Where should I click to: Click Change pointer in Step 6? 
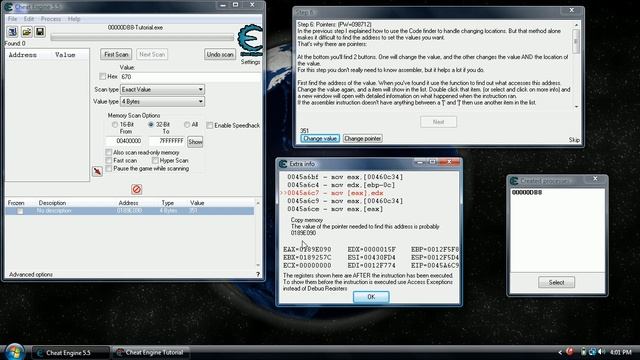coord(362,138)
